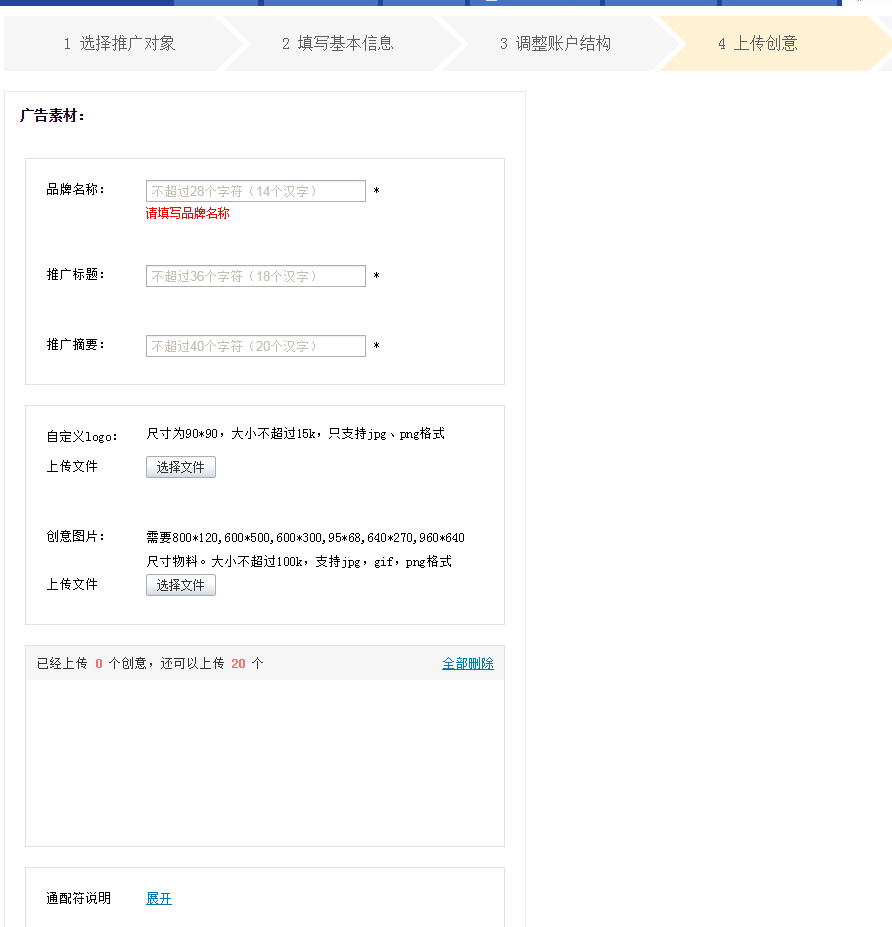Screen dimensions: 892x927
Task: Choose file for 创意图片 upload
Action: coord(180,585)
